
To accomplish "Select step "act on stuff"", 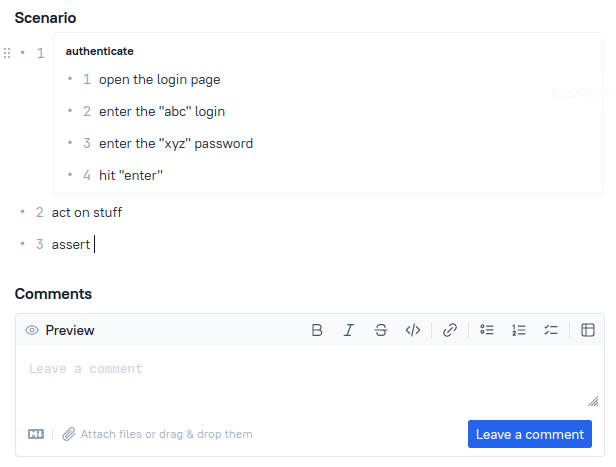I will (x=87, y=212).
